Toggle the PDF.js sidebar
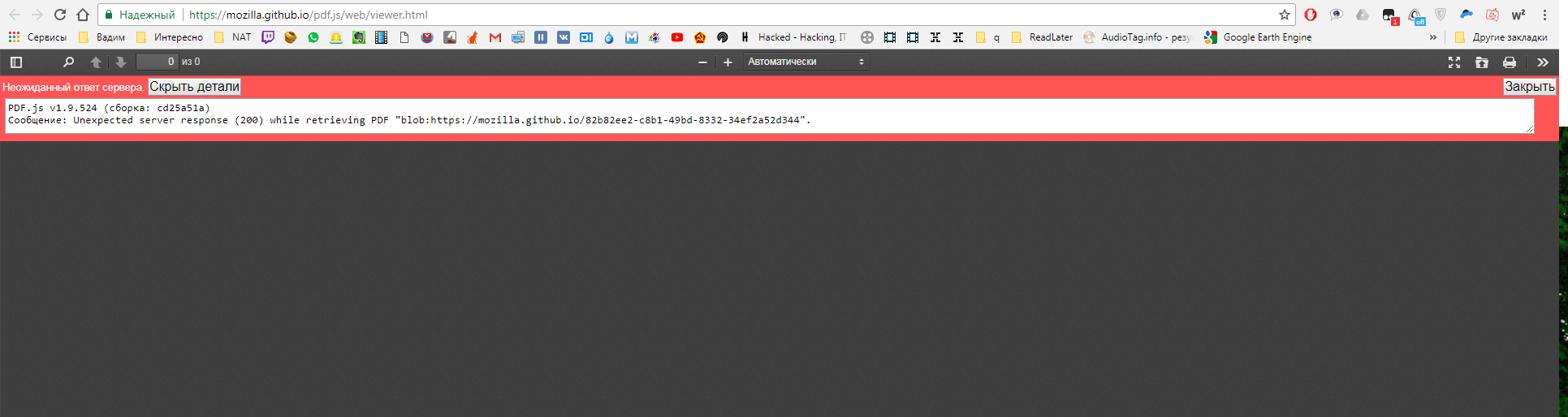This screenshot has width=1568, height=417. click(15, 62)
